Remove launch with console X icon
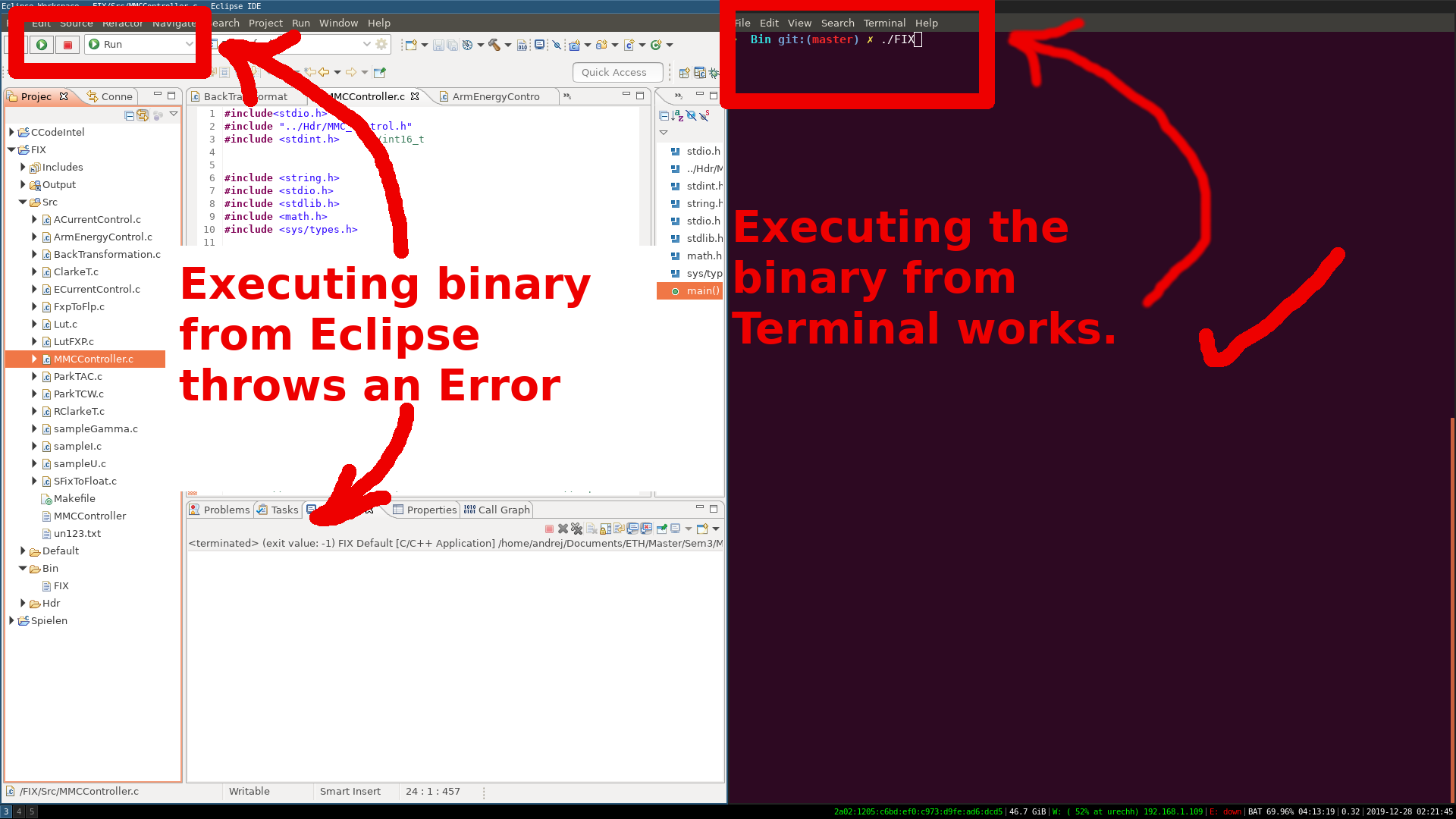This screenshot has width=1456, height=819. [563, 529]
